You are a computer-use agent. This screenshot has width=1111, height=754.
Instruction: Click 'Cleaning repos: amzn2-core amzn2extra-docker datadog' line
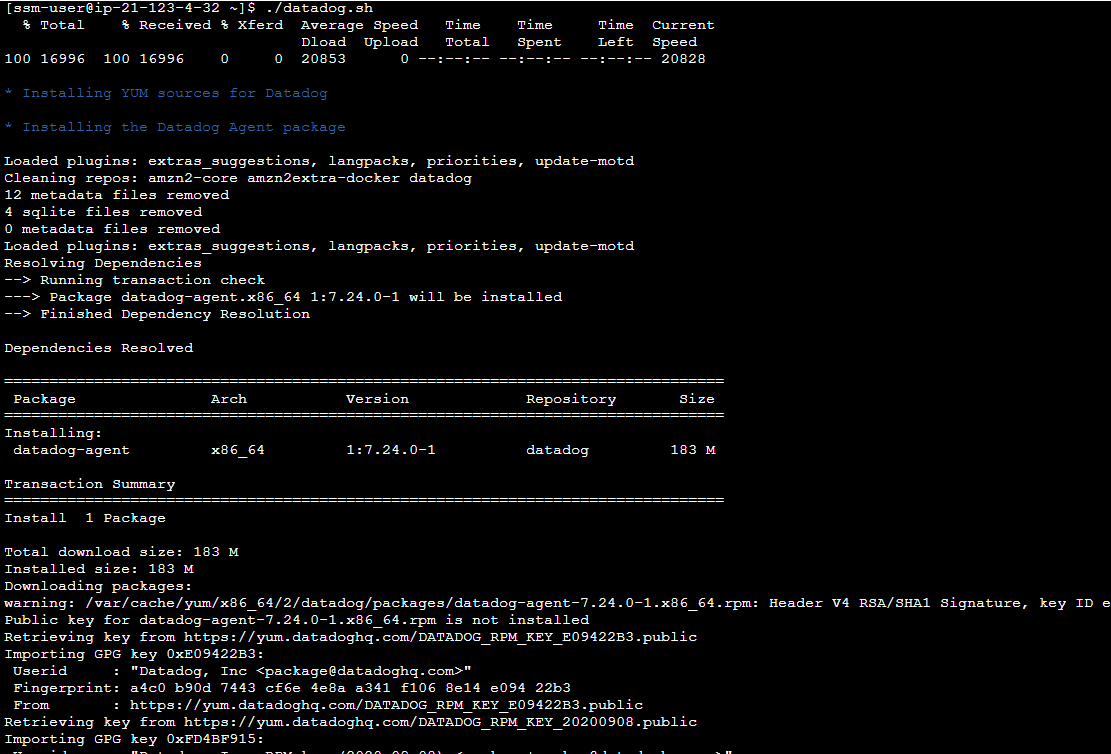[238, 178]
